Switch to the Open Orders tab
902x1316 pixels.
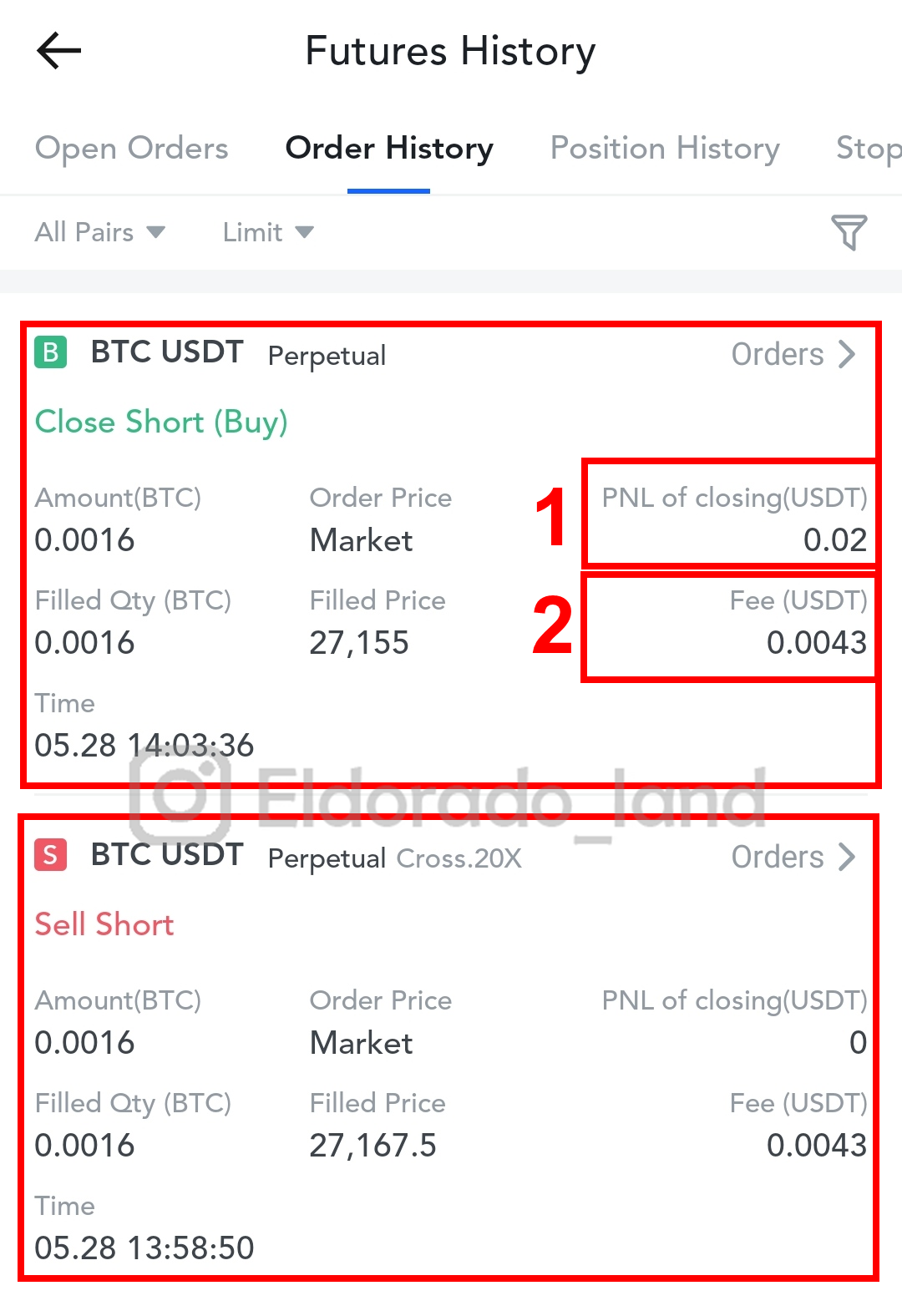click(131, 149)
